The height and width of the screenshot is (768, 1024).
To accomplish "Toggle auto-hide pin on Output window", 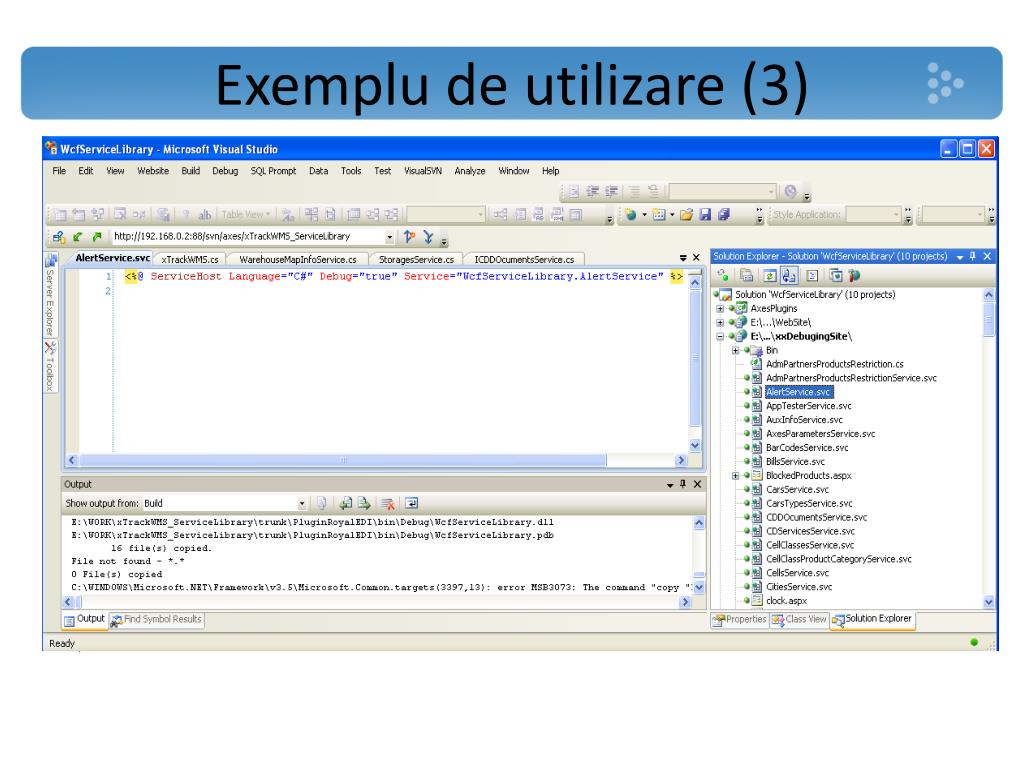I will pos(683,484).
